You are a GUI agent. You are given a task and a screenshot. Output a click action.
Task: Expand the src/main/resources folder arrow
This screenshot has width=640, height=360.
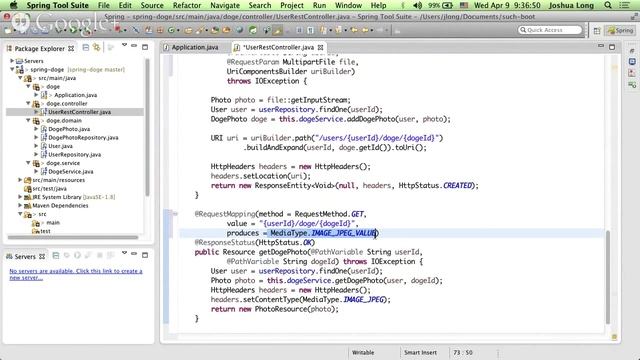point(20,180)
